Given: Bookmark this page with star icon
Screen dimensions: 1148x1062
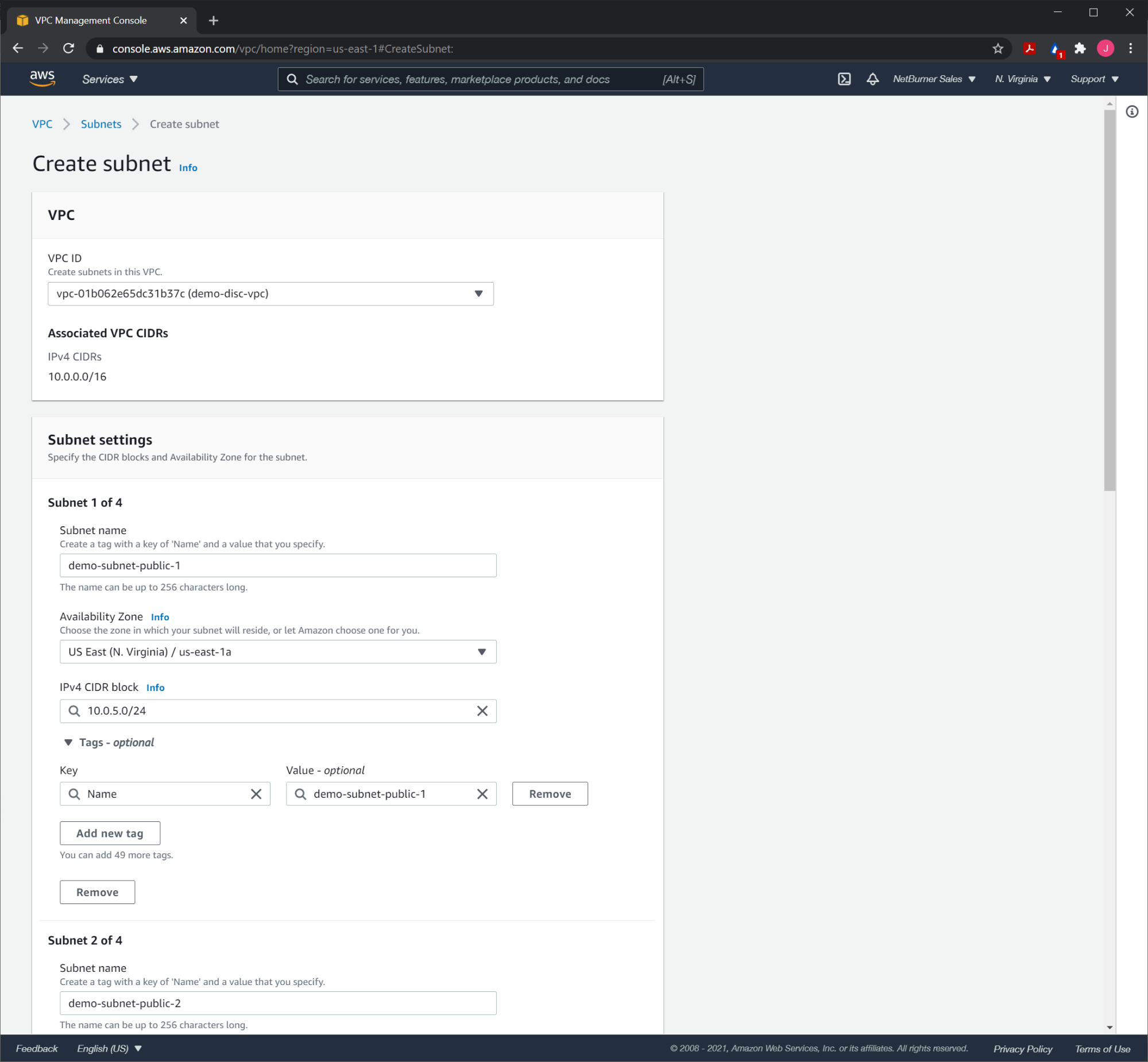Looking at the screenshot, I should (x=998, y=49).
